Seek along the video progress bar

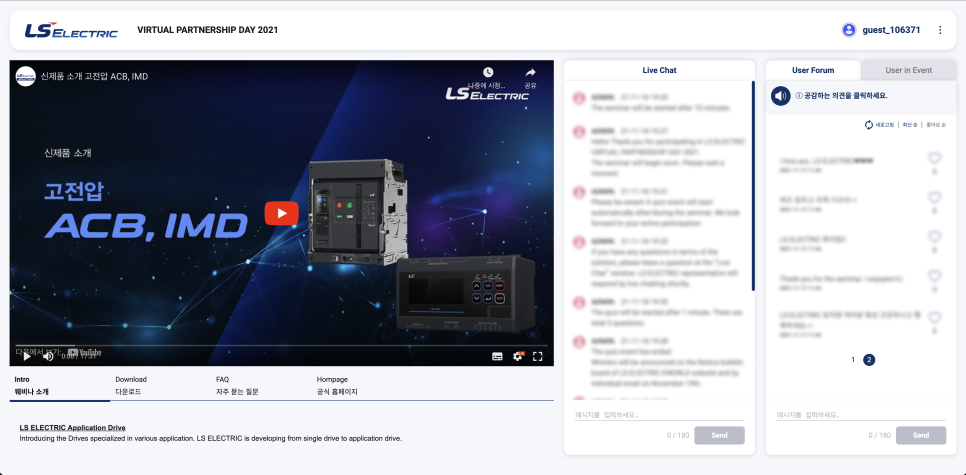(281, 346)
